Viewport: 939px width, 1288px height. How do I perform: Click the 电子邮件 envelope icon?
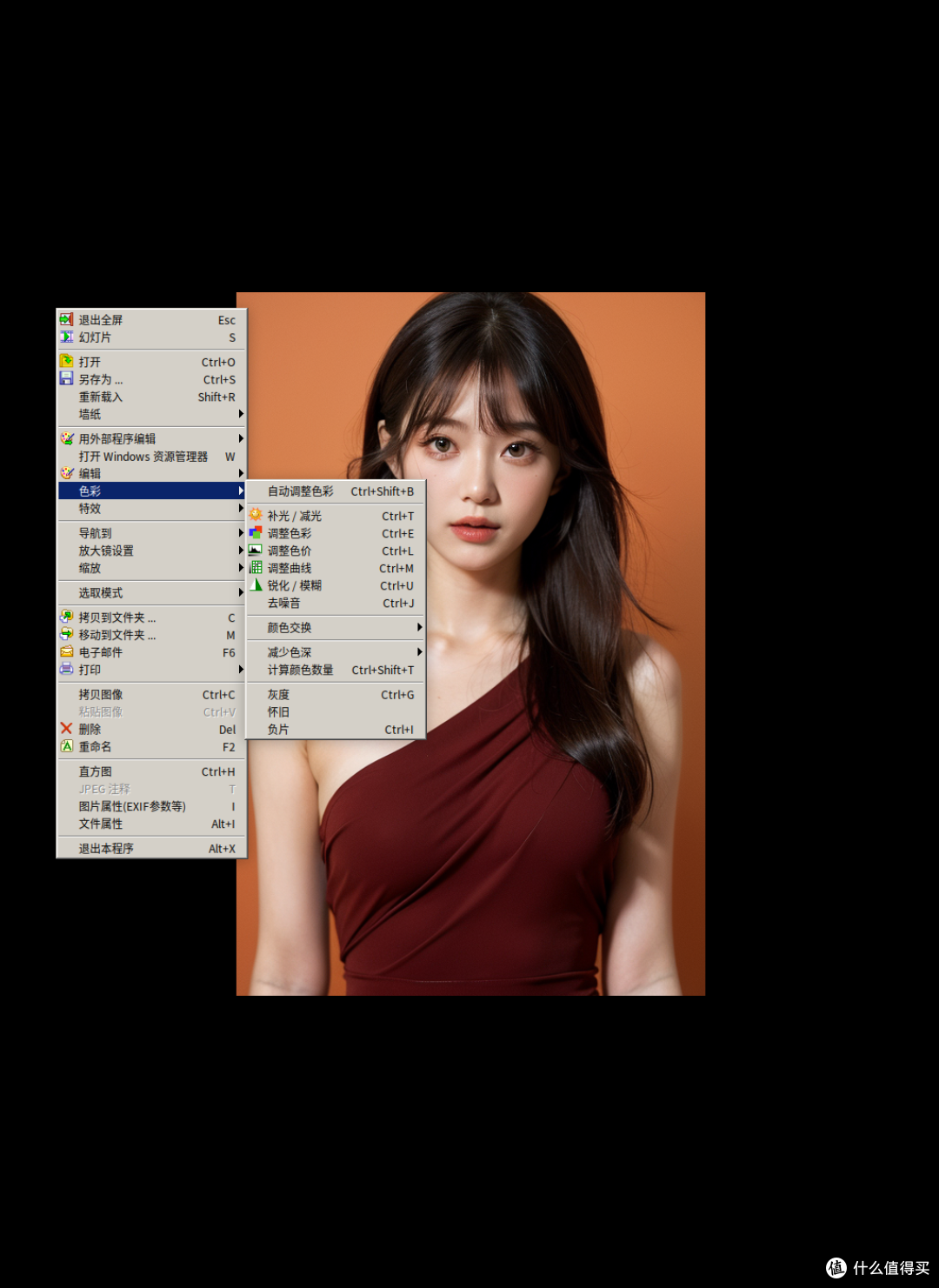[x=66, y=651]
